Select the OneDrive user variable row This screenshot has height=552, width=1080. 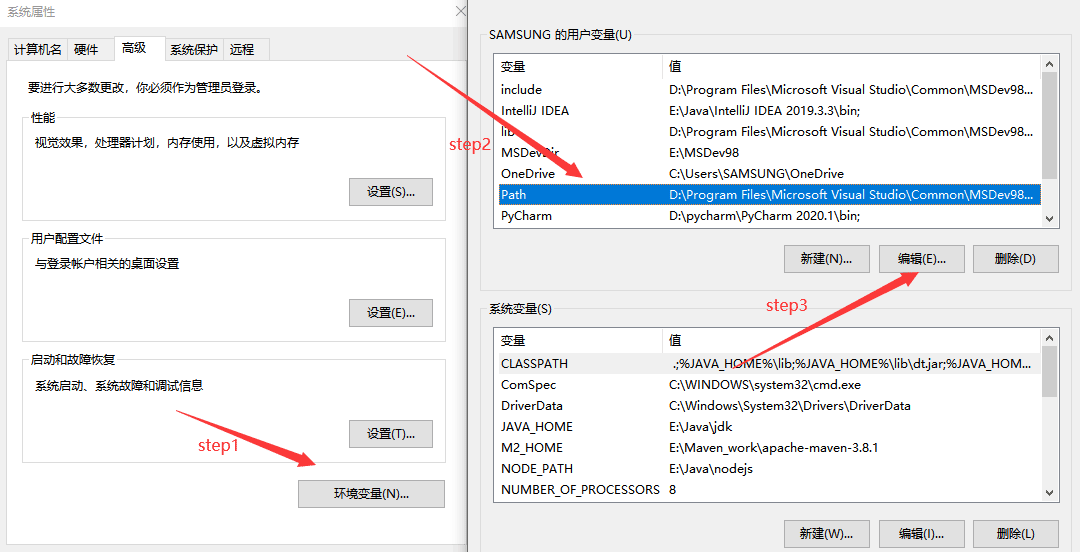tap(769, 174)
